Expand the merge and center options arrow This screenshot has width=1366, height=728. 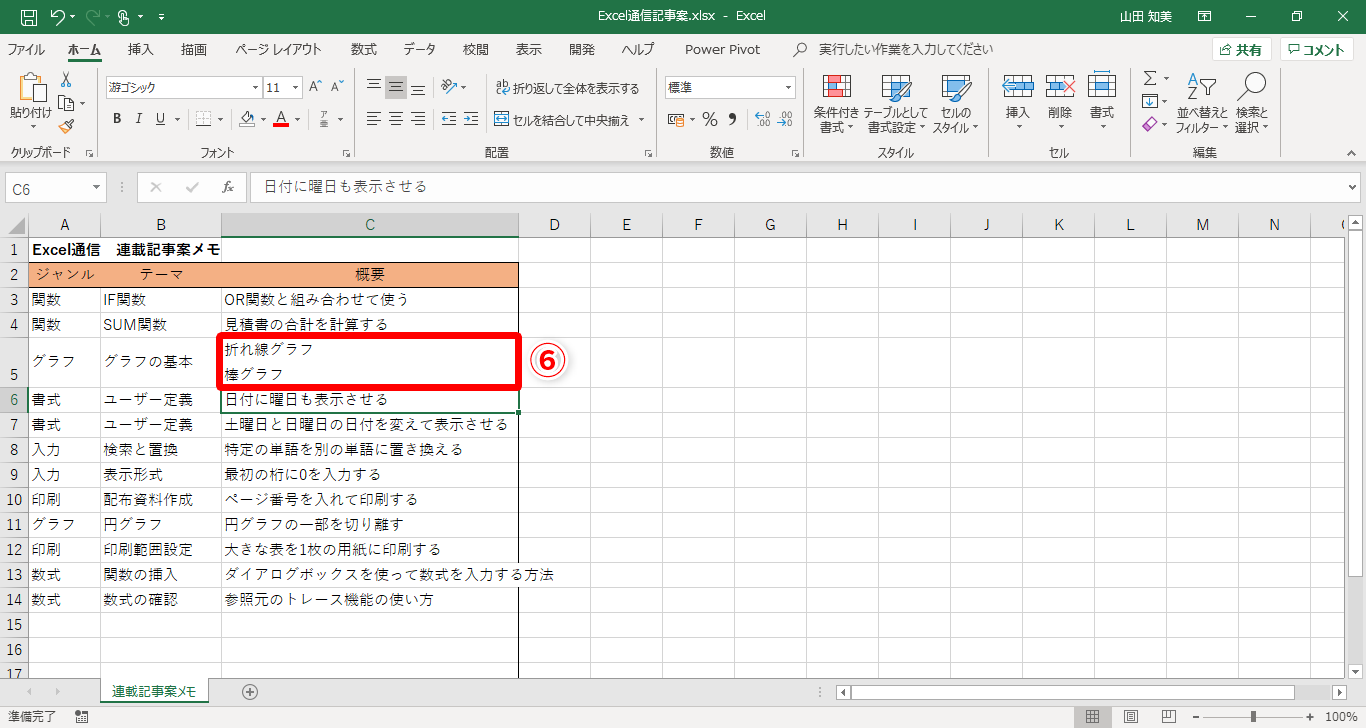pyautogui.click(x=642, y=120)
